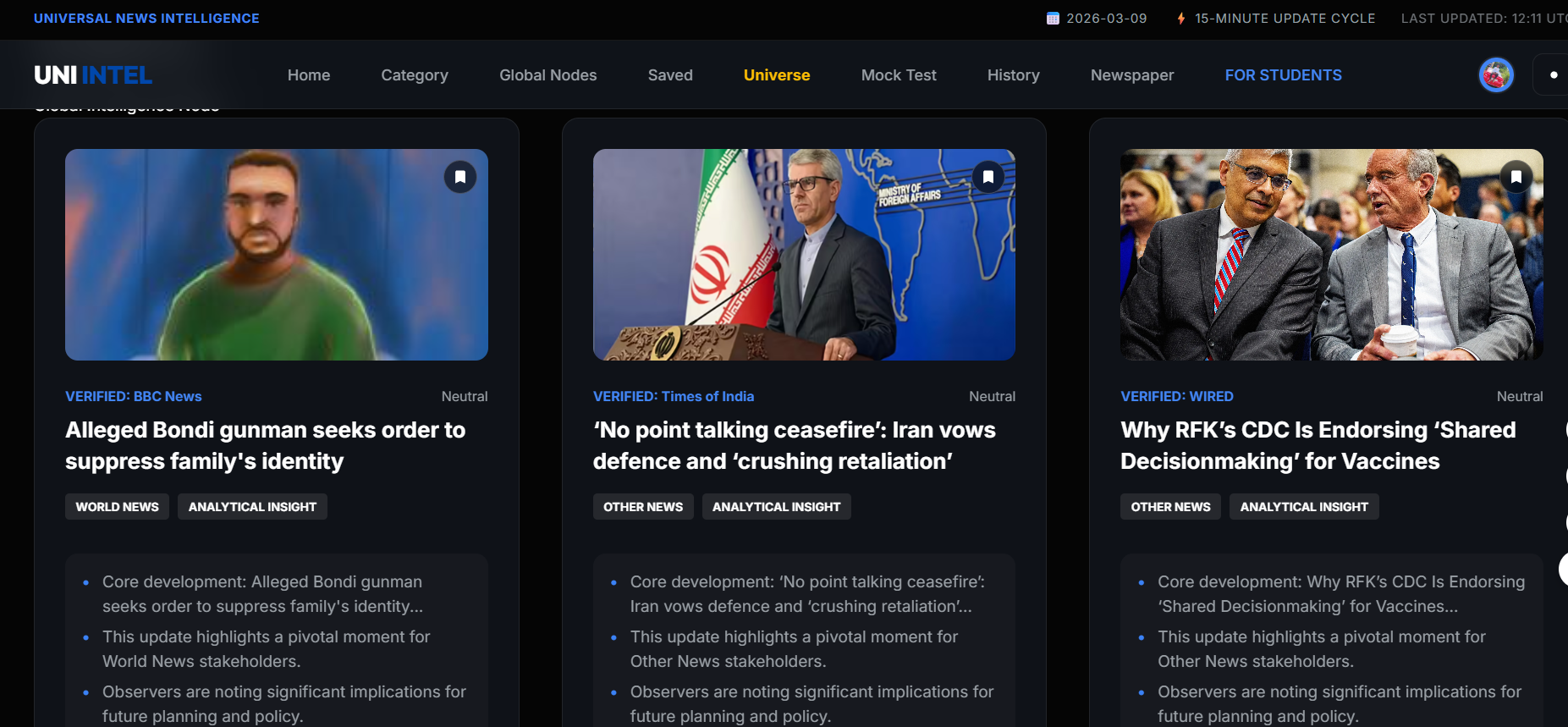1568x727 pixels.
Task: Click the calendar icon beside 2026-03-09
Action: (1053, 19)
